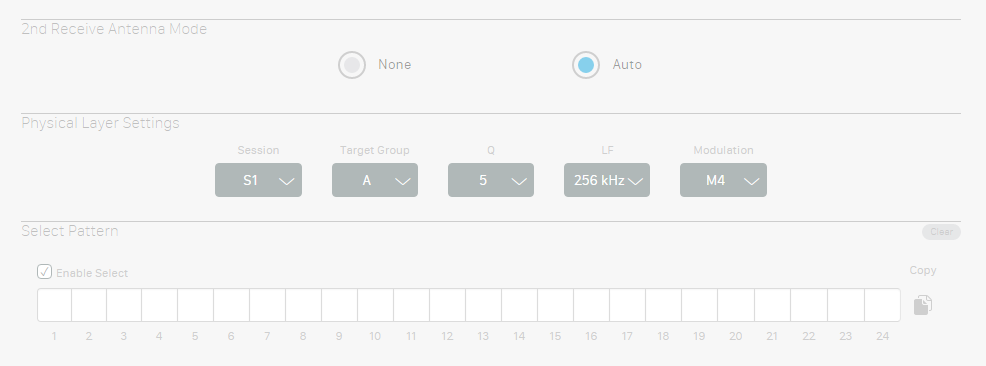Click the Clear button
This screenshot has height=366, width=986.
pos(941,232)
